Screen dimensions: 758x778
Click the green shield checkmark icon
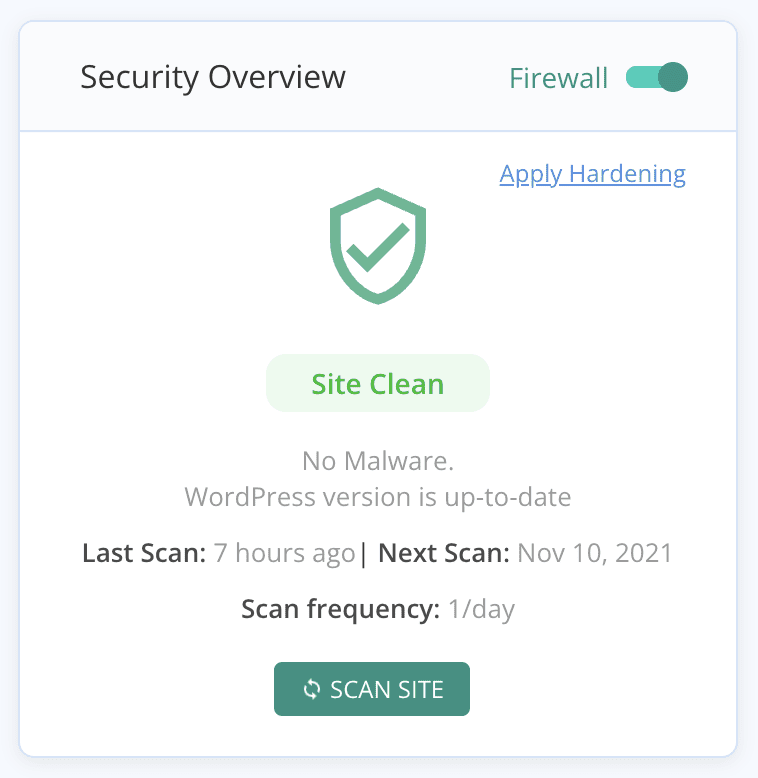(x=378, y=245)
